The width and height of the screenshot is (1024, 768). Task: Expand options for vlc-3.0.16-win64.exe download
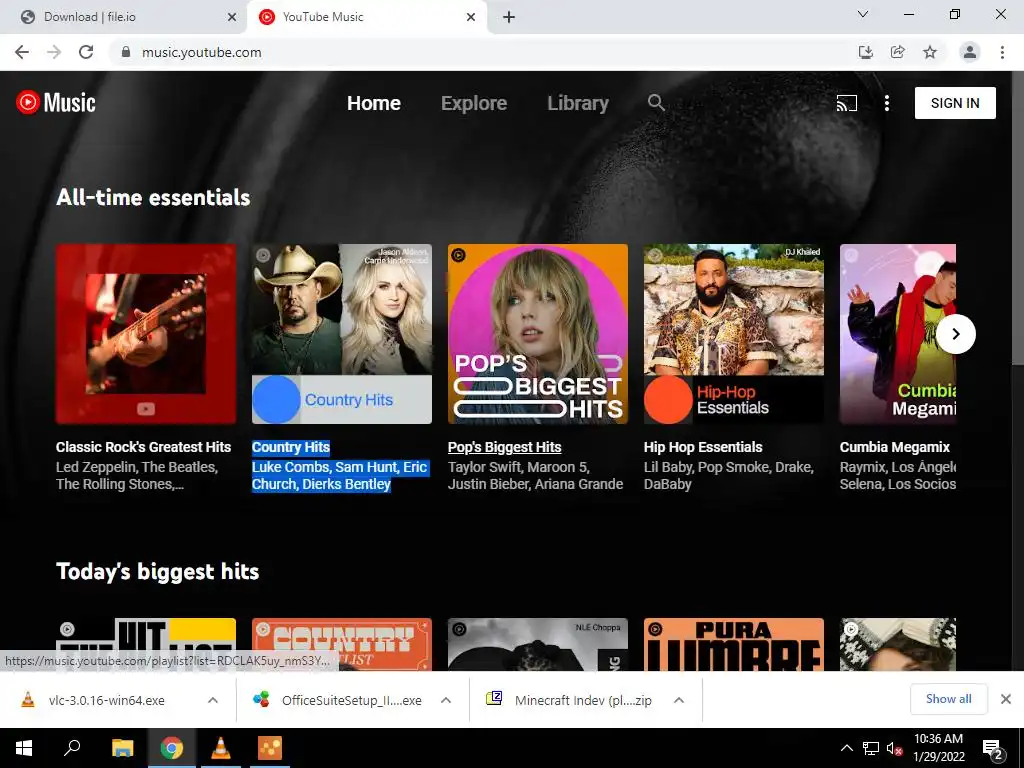(213, 700)
